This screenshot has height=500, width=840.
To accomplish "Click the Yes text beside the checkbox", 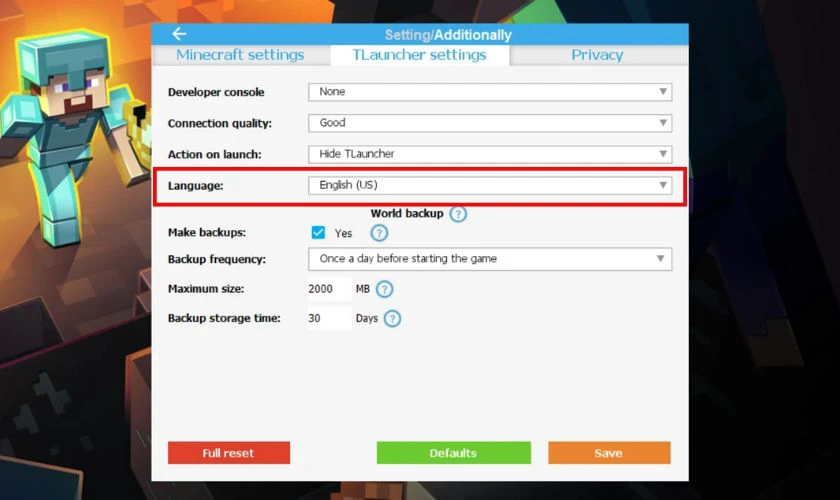I will pyautogui.click(x=343, y=234).
